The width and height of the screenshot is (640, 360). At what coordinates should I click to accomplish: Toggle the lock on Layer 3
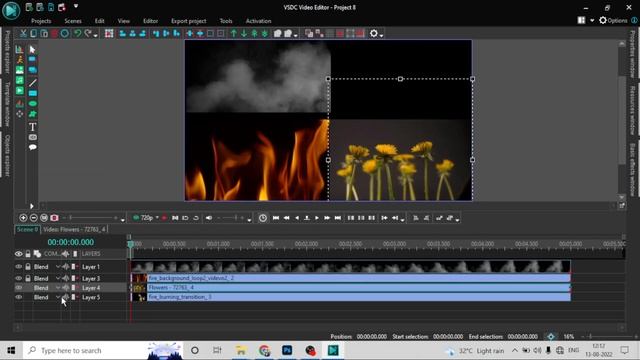point(28,278)
